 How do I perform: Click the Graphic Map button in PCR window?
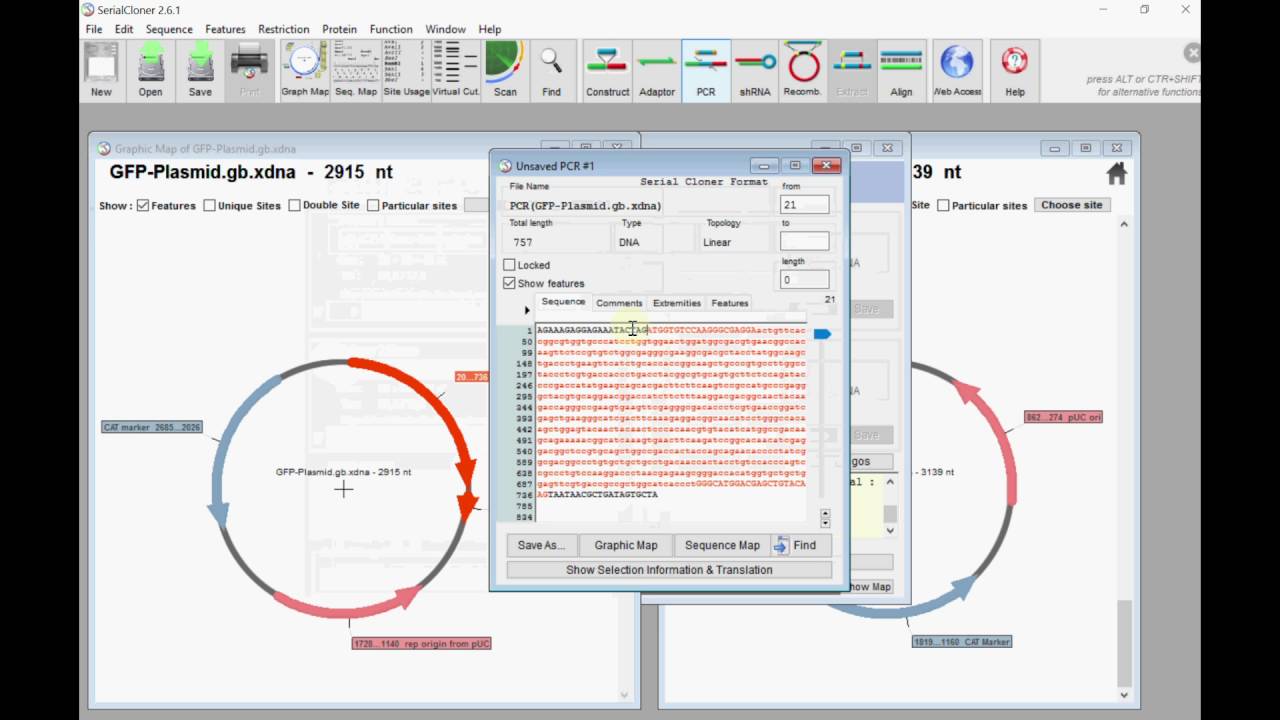tap(626, 545)
